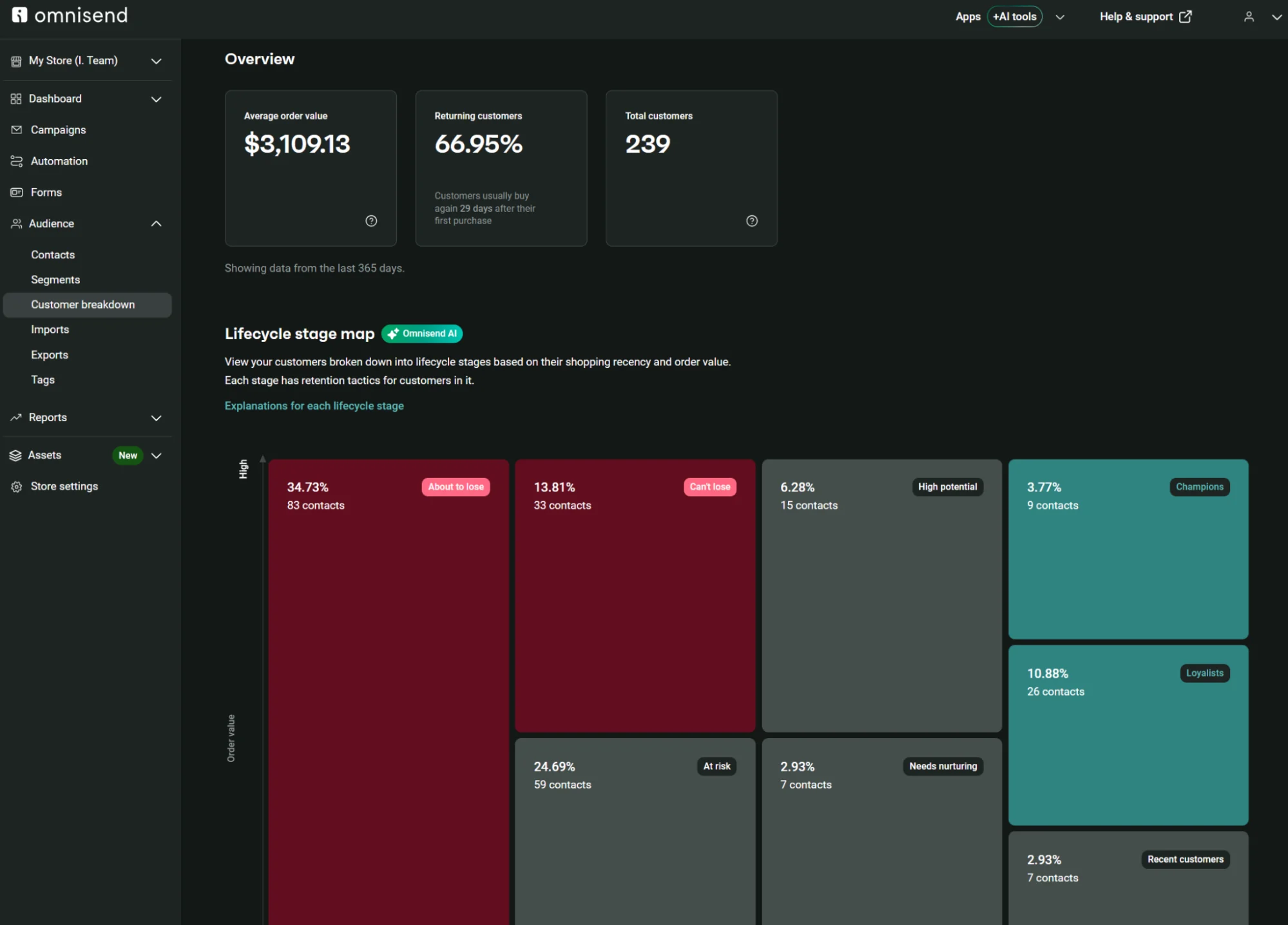Click the Automation workflow icon
The image size is (1288, 925).
click(17, 161)
